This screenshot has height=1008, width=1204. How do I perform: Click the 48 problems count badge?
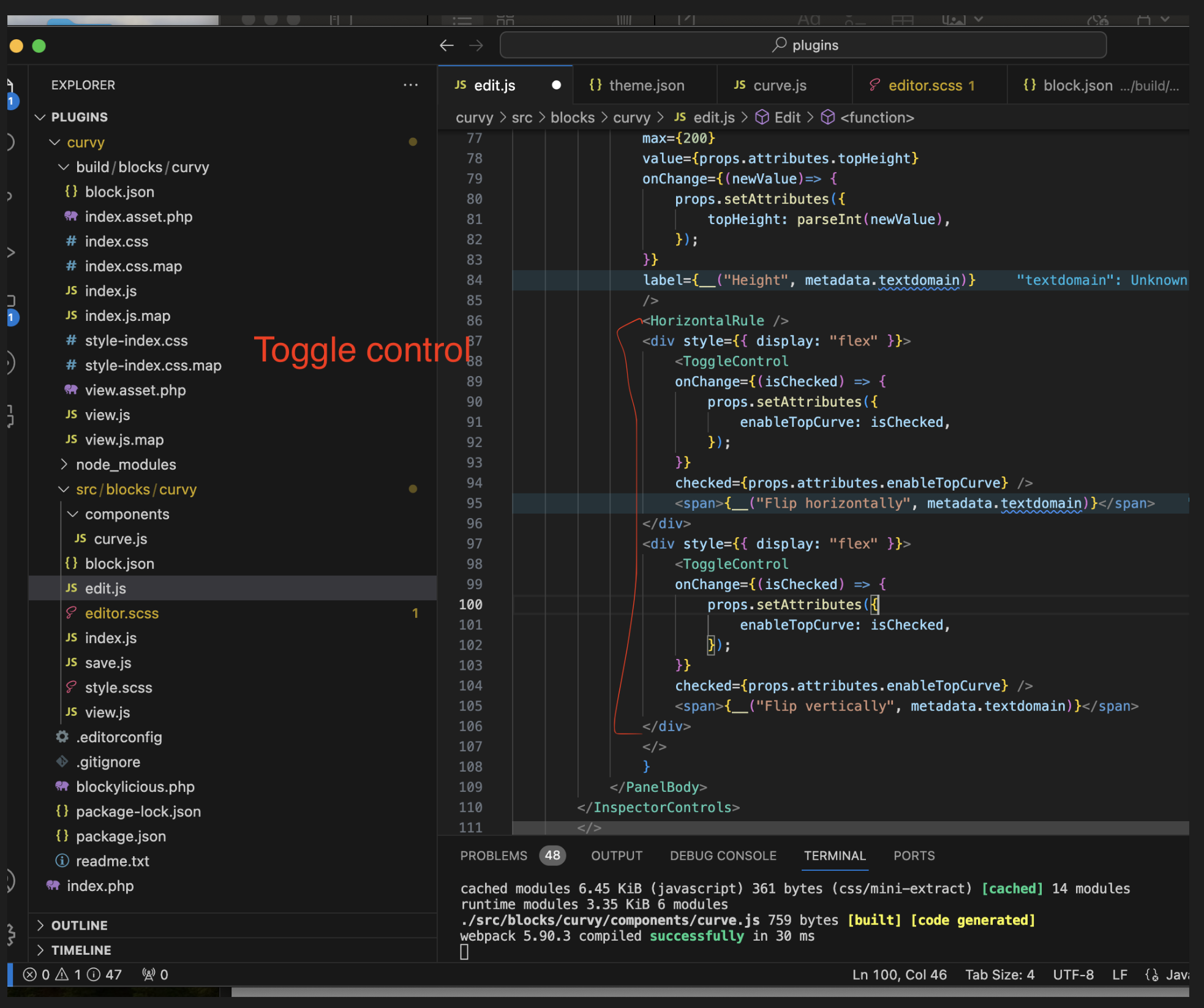tap(552, 856)
